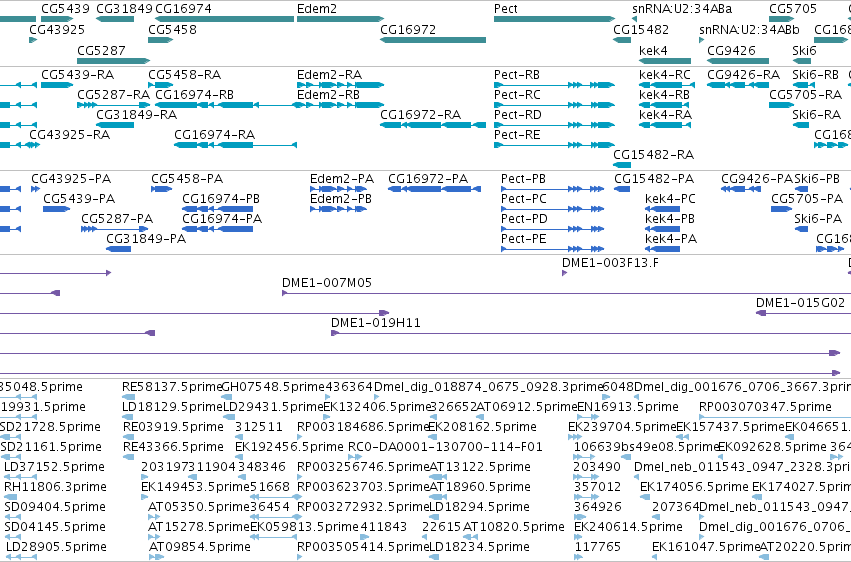
Task: Click the CG9426 gene feature
Action: pyautogui.click(x=738, y=61)
